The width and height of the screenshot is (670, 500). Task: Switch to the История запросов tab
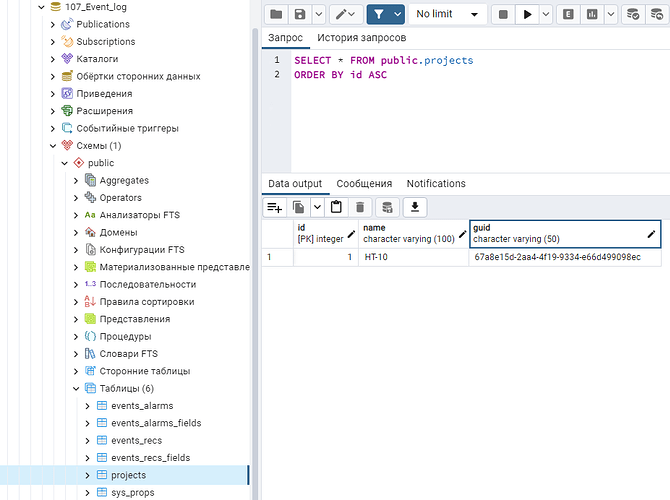click(361, 38)
